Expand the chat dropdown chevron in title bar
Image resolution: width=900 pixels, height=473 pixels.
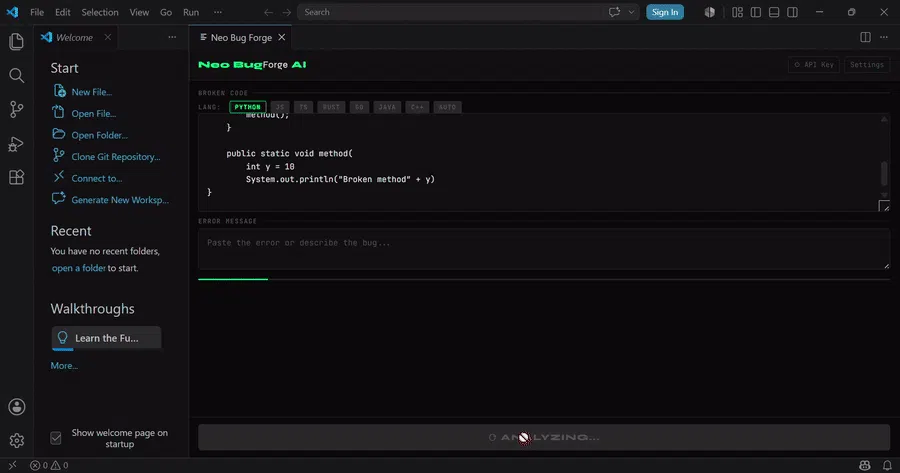(631, 12)
